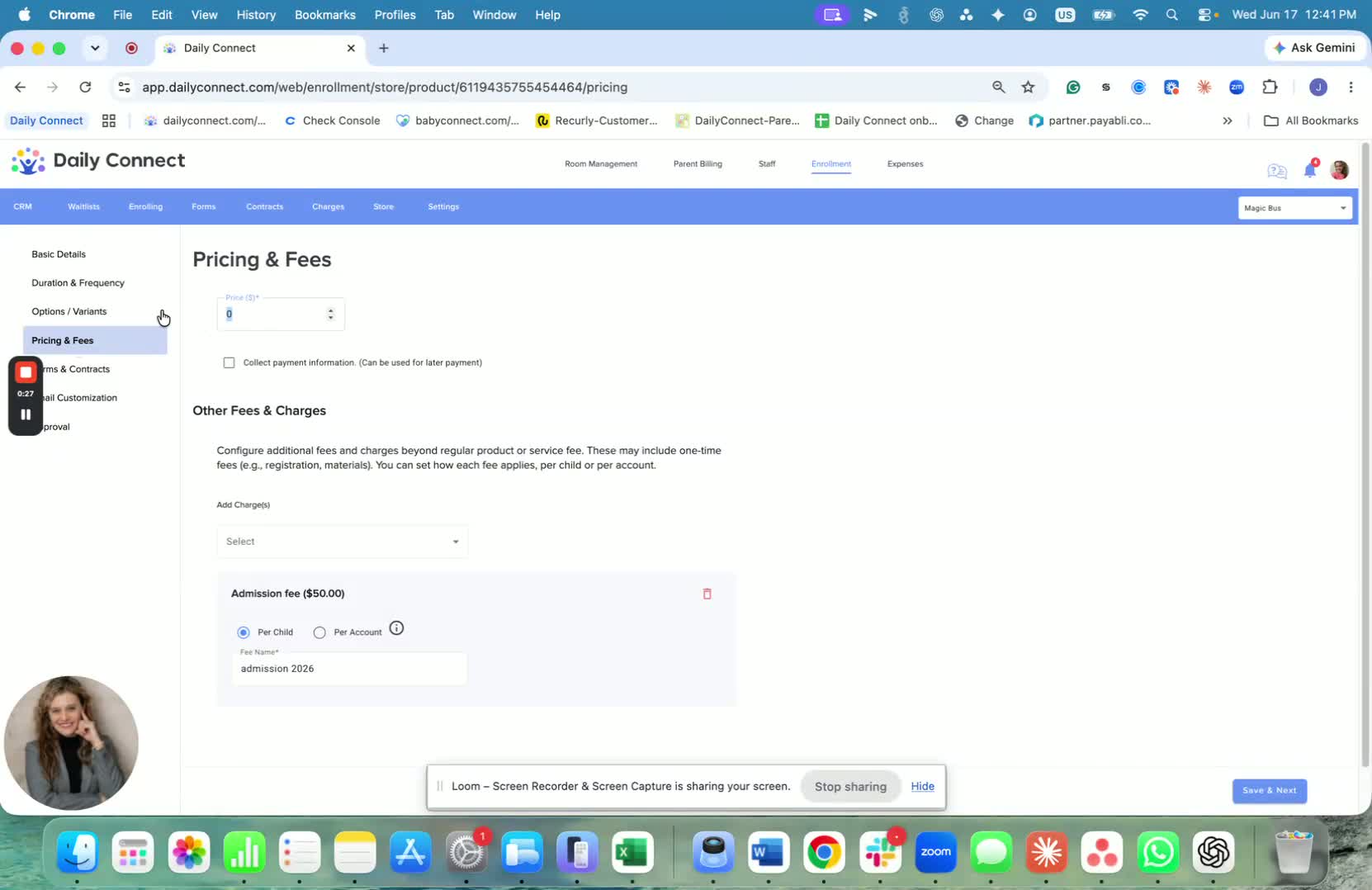The height and width of the screenshot is (890, 1372).
Task: Open the messages chat icon
Action: click(x=1277, y=171)
